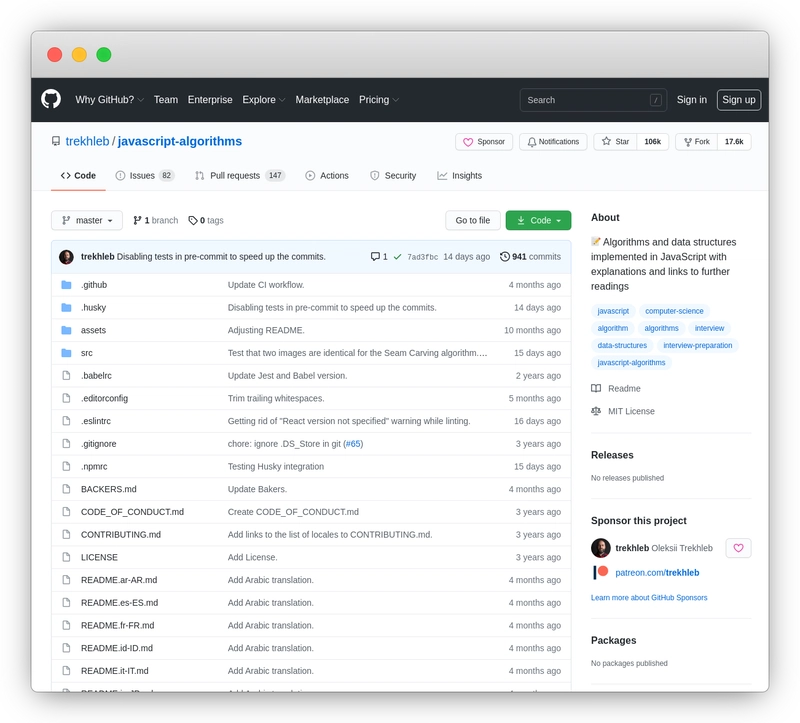
Task: Click the Go to file button
Action: click(472, 220)
